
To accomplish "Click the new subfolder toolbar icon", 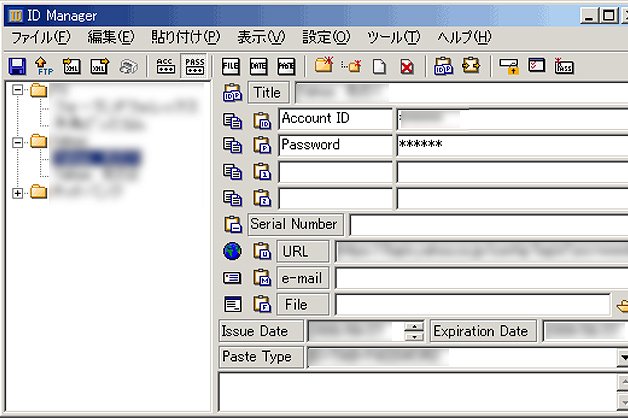I will 351,66.
